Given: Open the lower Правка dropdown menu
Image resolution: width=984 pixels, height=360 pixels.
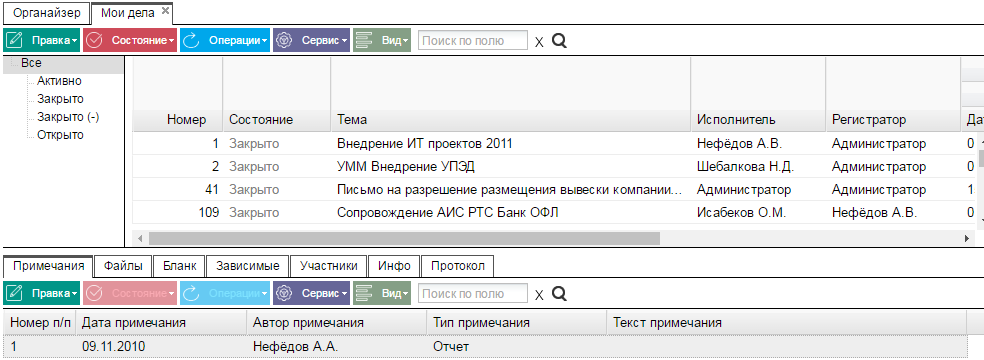Looking at the screenshot, I should [x=41, y=294].
